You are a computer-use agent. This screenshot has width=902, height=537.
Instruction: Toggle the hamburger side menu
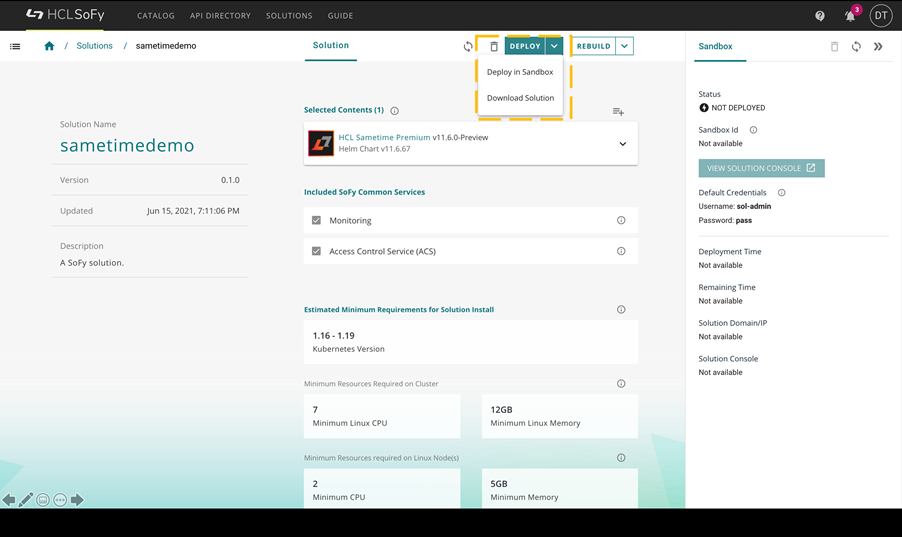coord(16,46)
